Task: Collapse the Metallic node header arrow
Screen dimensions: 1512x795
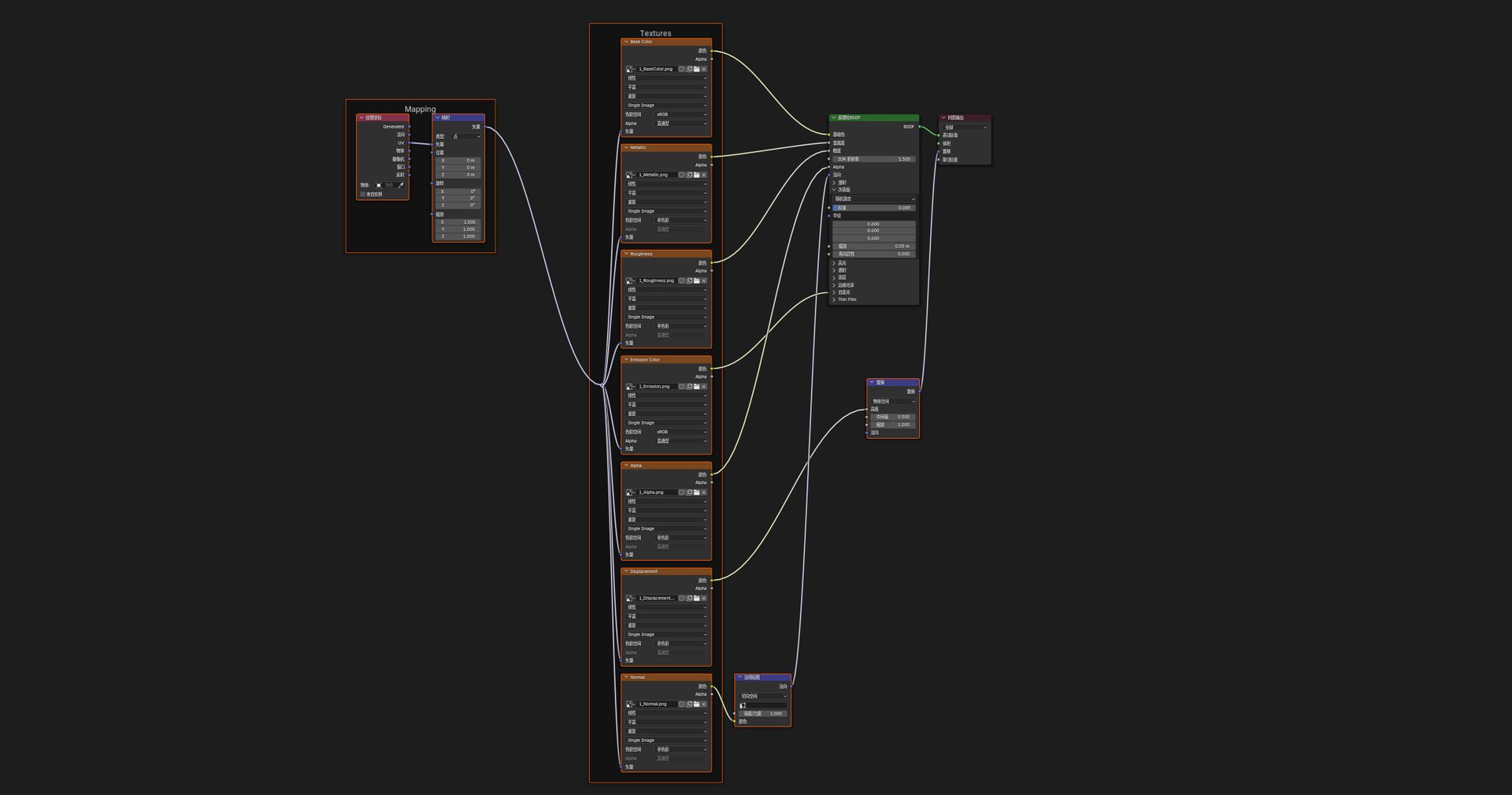Action: point(626,147)
